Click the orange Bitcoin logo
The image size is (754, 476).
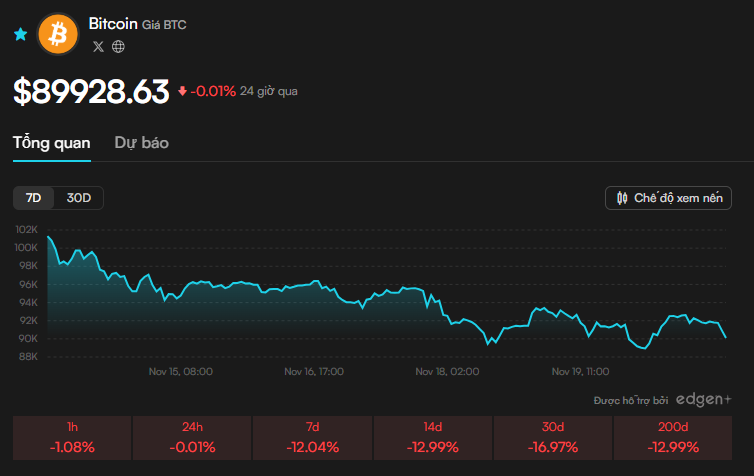click(58, 34)
